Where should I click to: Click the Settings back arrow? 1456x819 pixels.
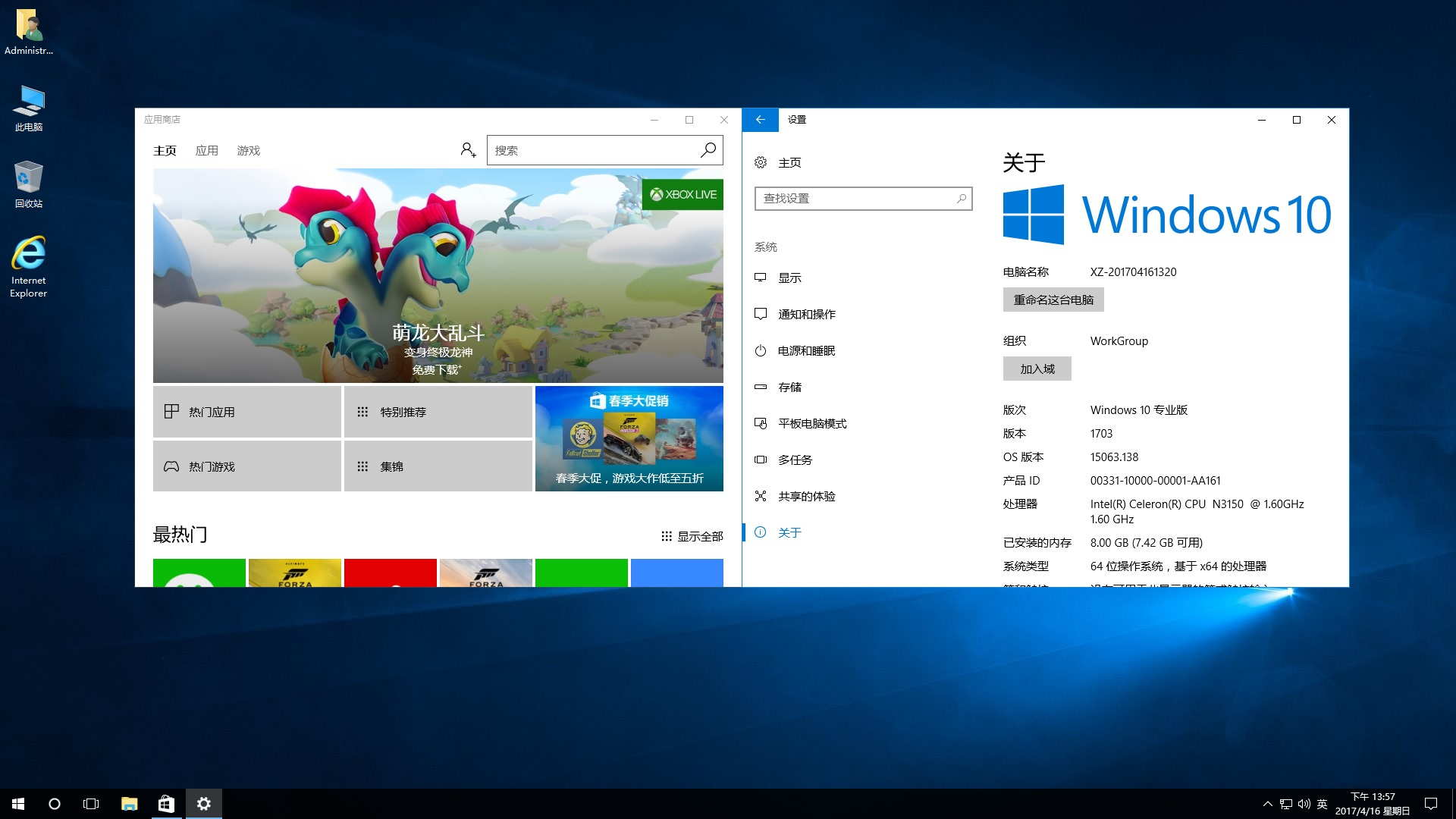pyautogui.click(x=760, y=120)
